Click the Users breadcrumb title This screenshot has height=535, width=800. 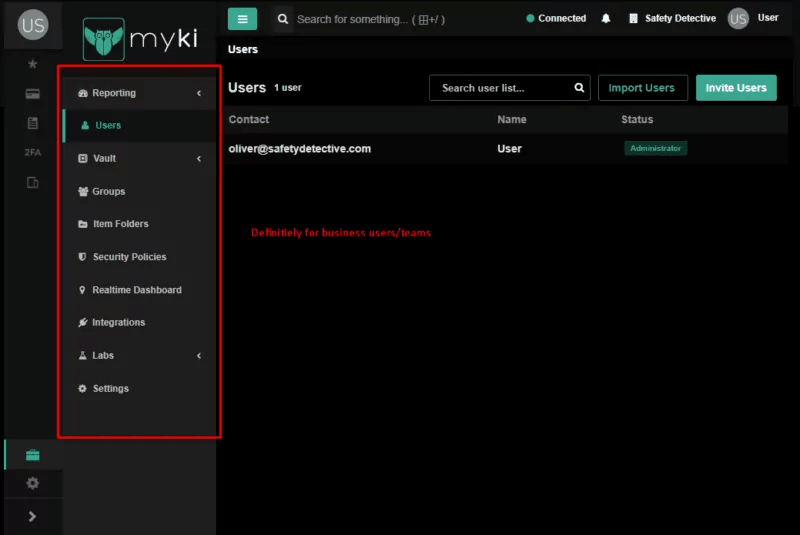click(243, 49)
